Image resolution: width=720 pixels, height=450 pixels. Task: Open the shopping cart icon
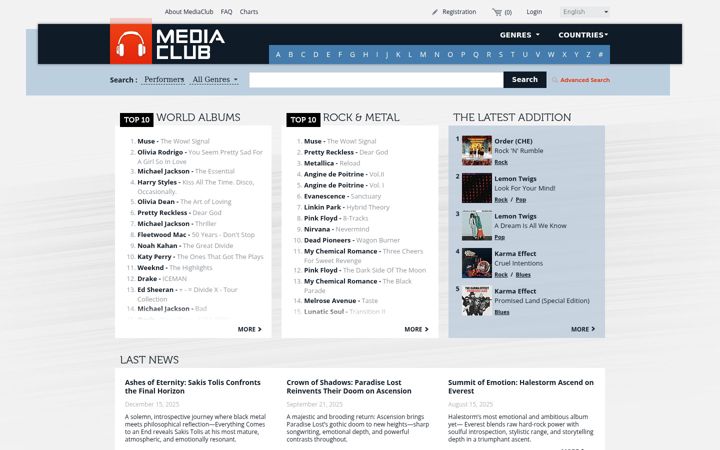click(x=497, y=12)
